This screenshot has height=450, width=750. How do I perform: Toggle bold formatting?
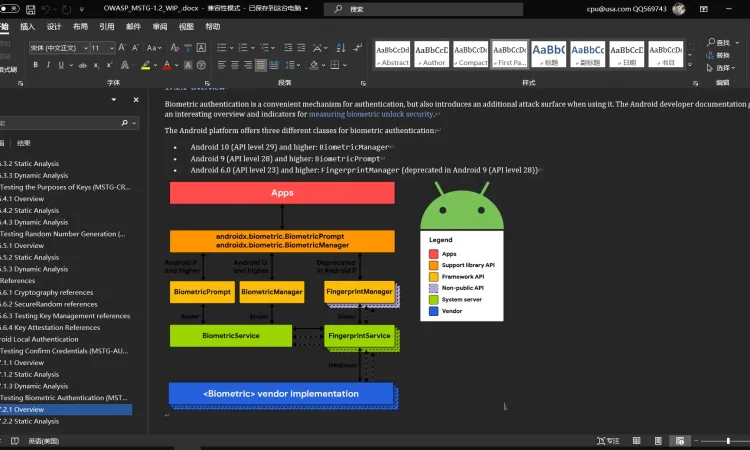click(x=35, y=65)
